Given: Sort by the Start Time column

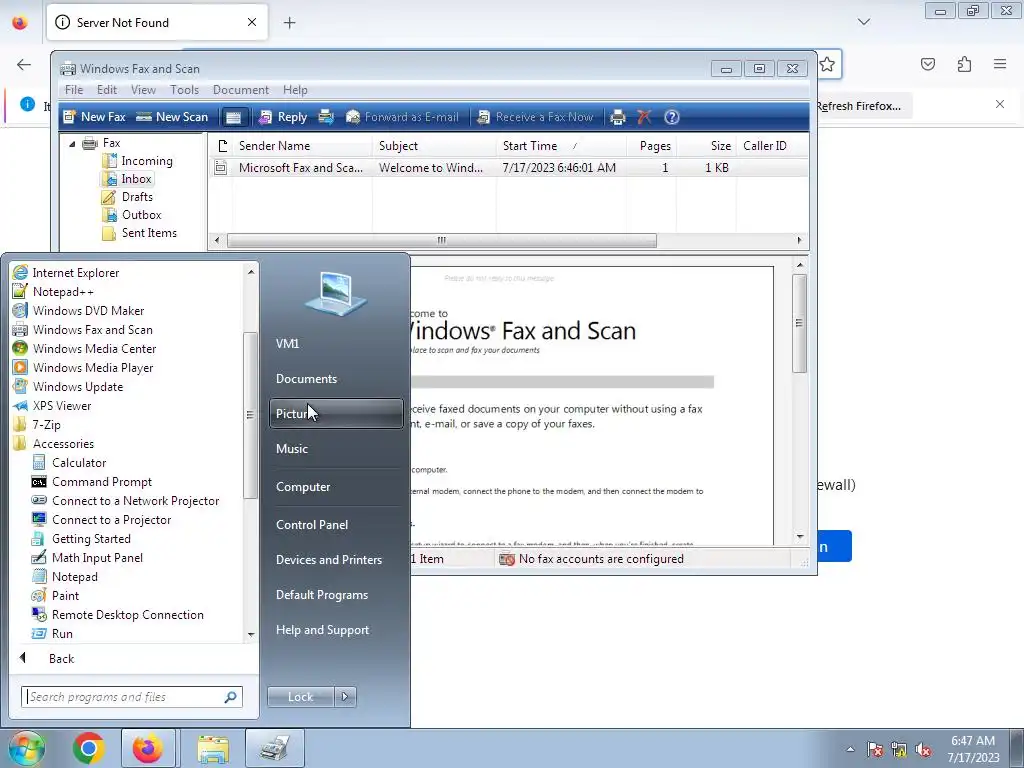Looking at the screenshot, I should pyautogui.click(x=562, y=146).
